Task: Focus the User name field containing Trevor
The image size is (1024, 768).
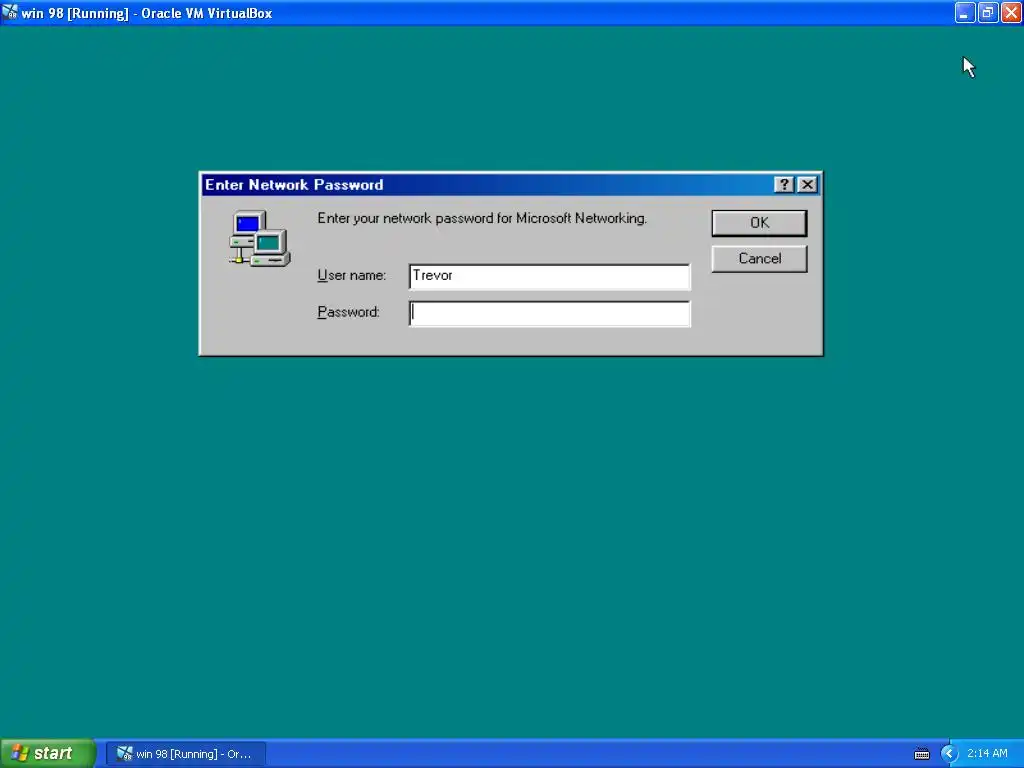Action: pos(549,276)
